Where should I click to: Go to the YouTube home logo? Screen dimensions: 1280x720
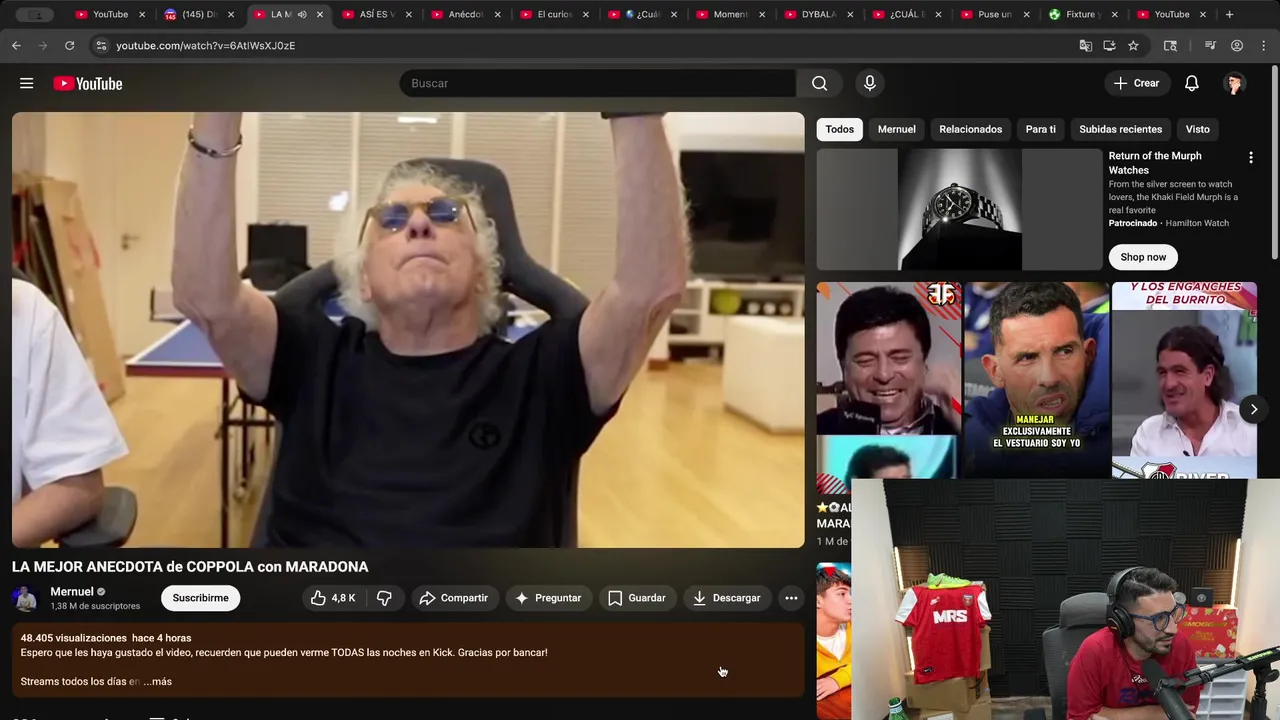click(88, 84)
